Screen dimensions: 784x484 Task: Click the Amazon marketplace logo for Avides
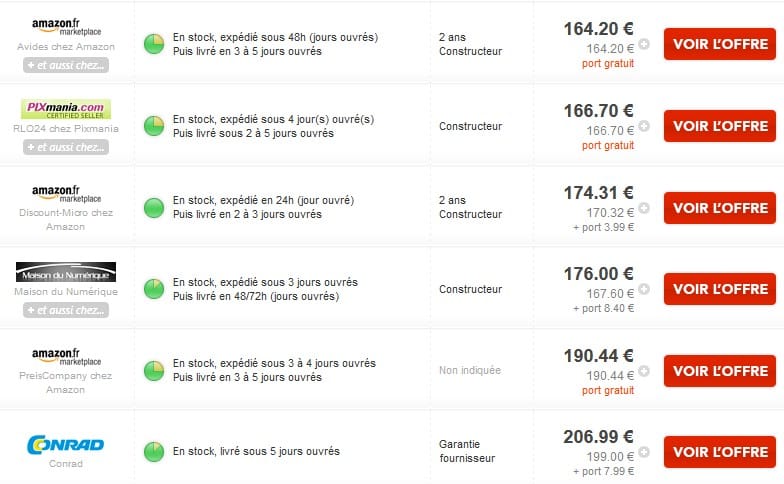point(66,27)
